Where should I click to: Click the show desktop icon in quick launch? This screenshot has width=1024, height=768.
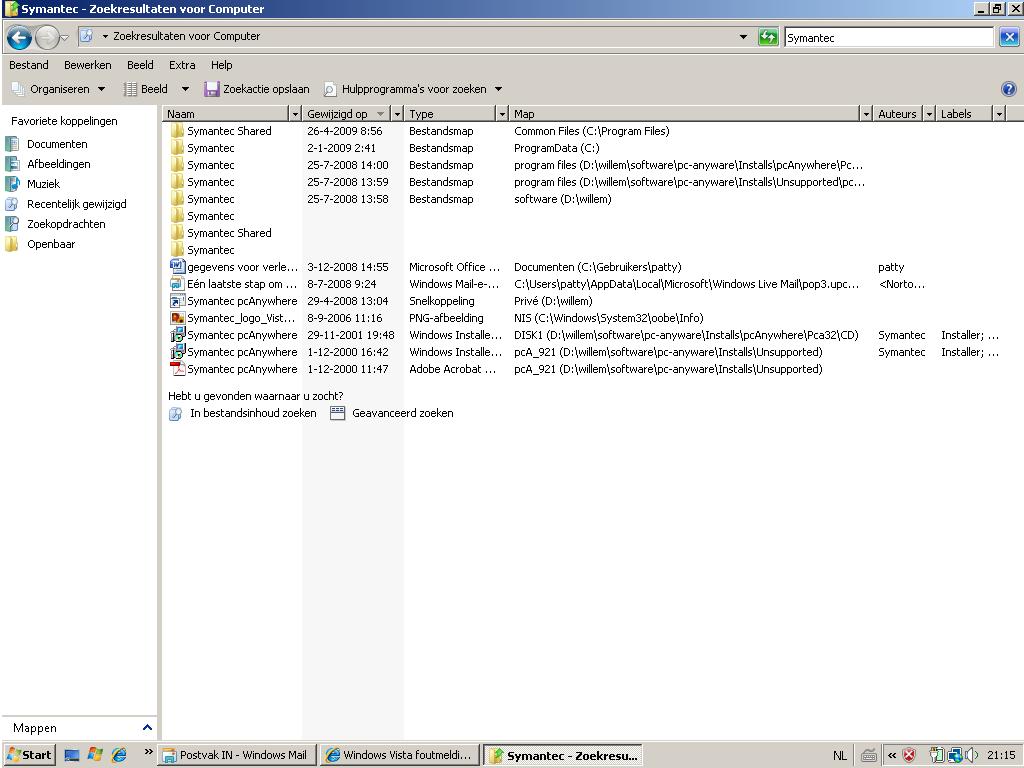click(x=72, y=756)
